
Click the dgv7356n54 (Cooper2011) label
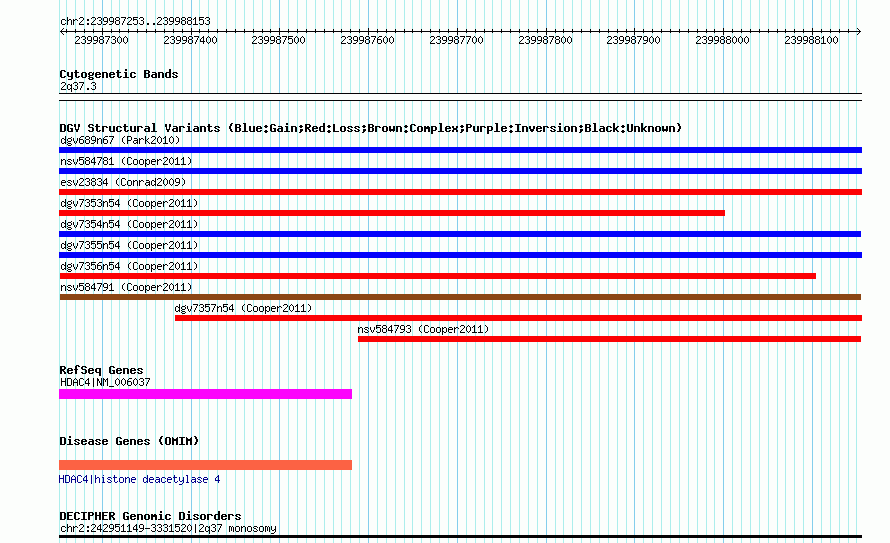(x=129, y=266)
